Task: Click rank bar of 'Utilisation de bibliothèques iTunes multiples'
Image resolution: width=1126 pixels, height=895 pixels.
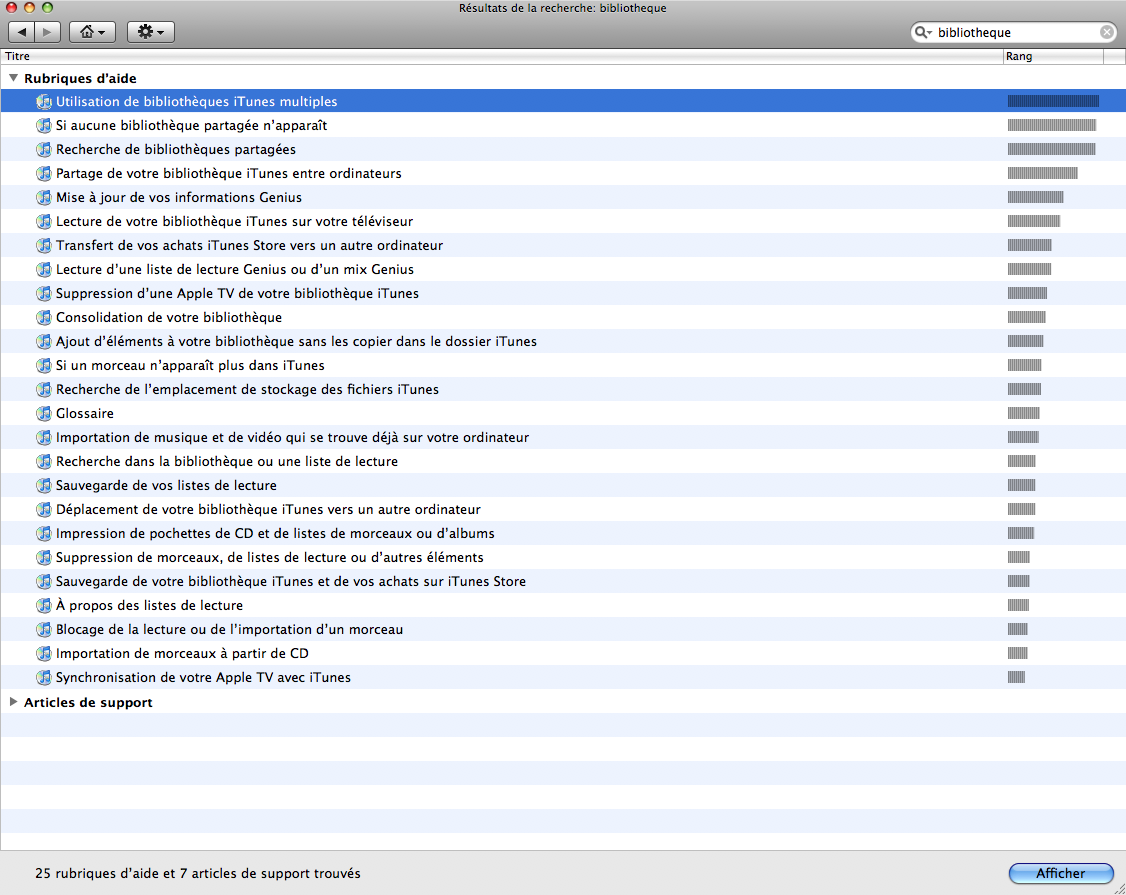Action: 1053,101
